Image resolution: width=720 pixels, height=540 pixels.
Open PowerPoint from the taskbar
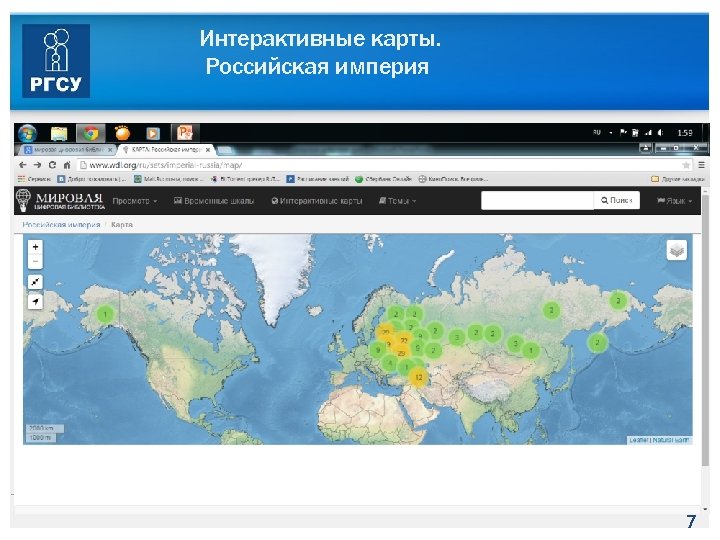185,133
